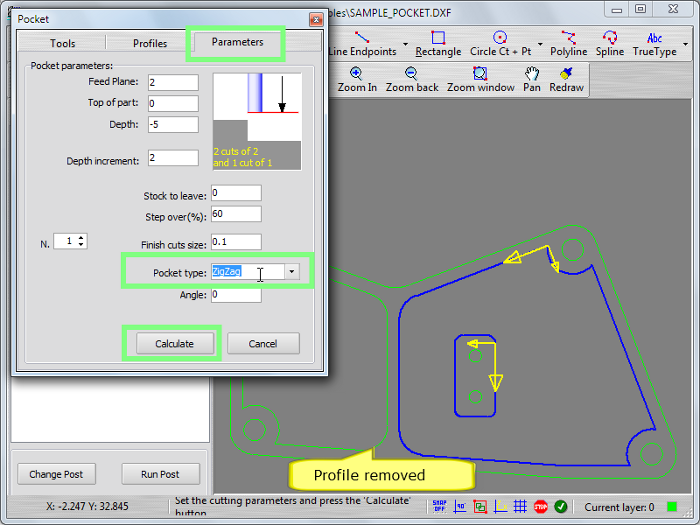Redraw the drawing view
The width and height of the screenshot is (700, 525).
tap(566, 80)
